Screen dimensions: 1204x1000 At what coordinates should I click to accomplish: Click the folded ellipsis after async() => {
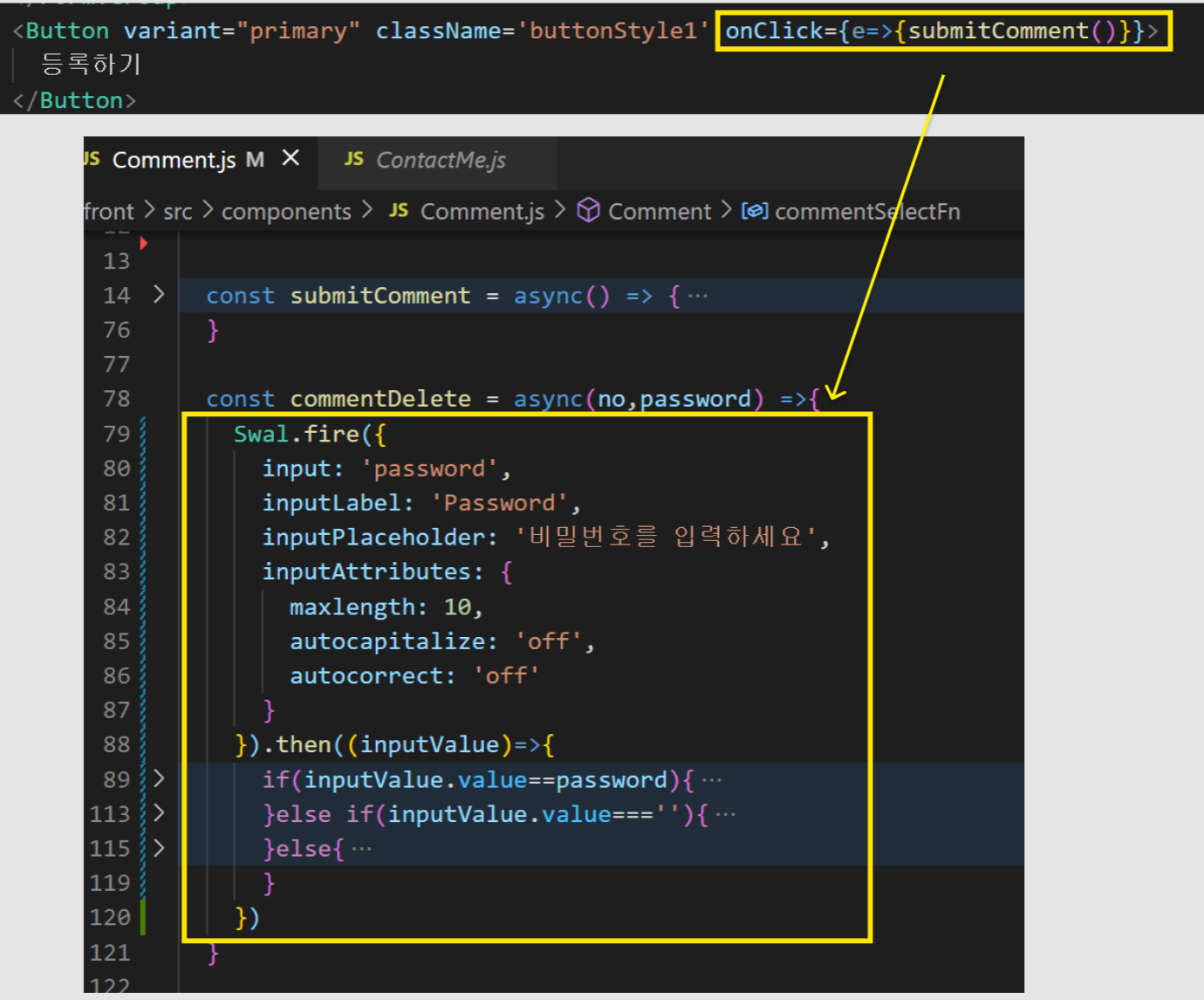pos(697,296)
